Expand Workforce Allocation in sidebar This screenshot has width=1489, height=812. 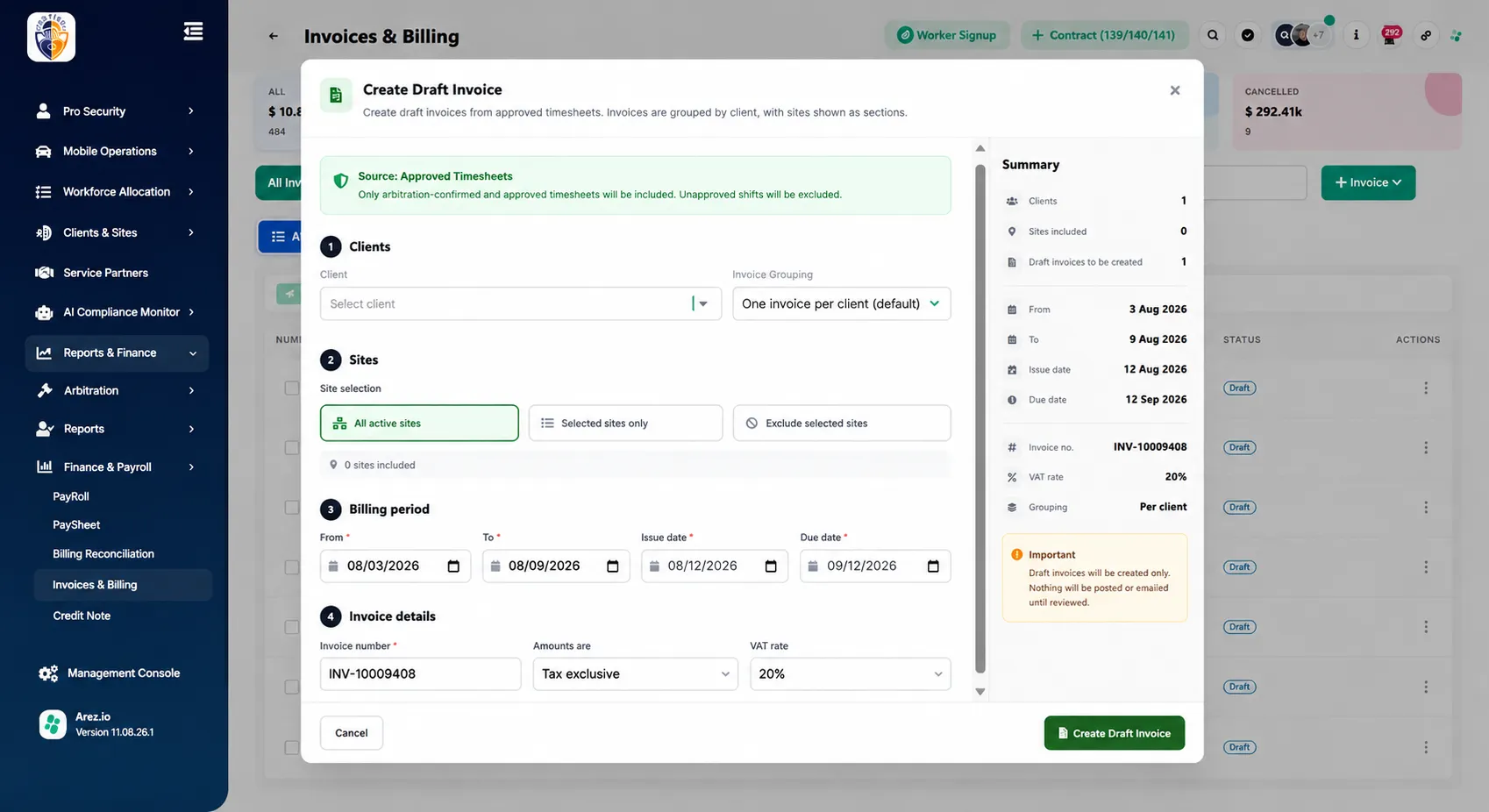coord(117,192)
